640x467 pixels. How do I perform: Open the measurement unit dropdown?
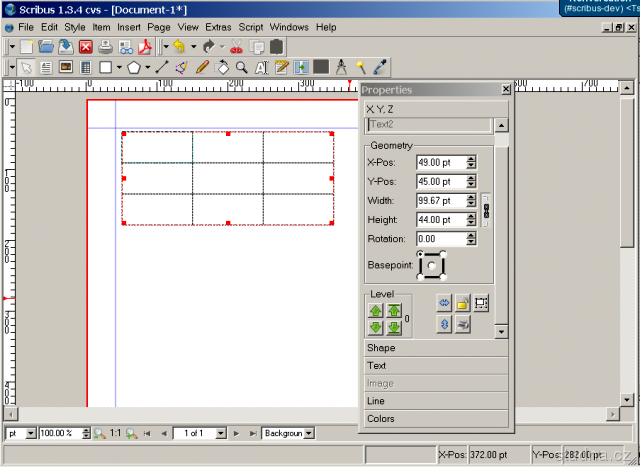(30, 433)
